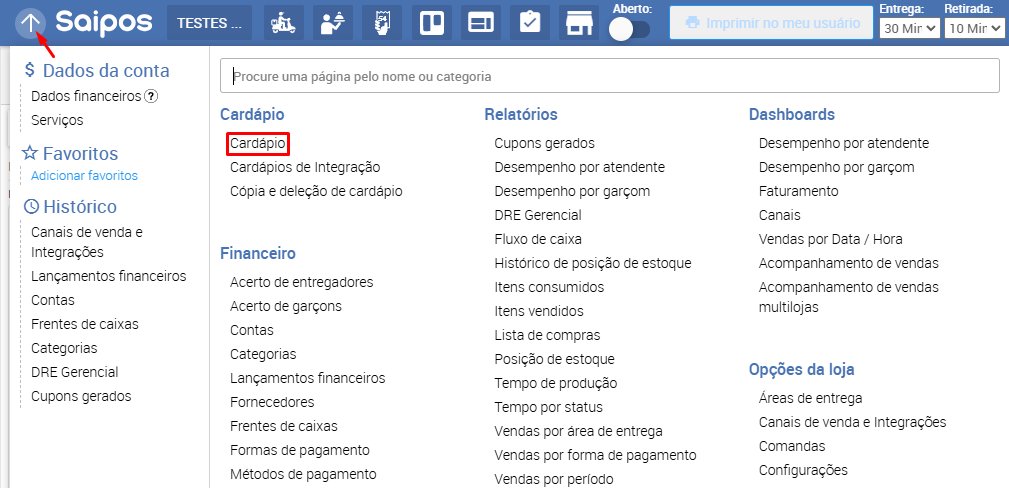Open Lista de compras report
The width and height of the screenshot is (1009, 488).
point(547,335)
